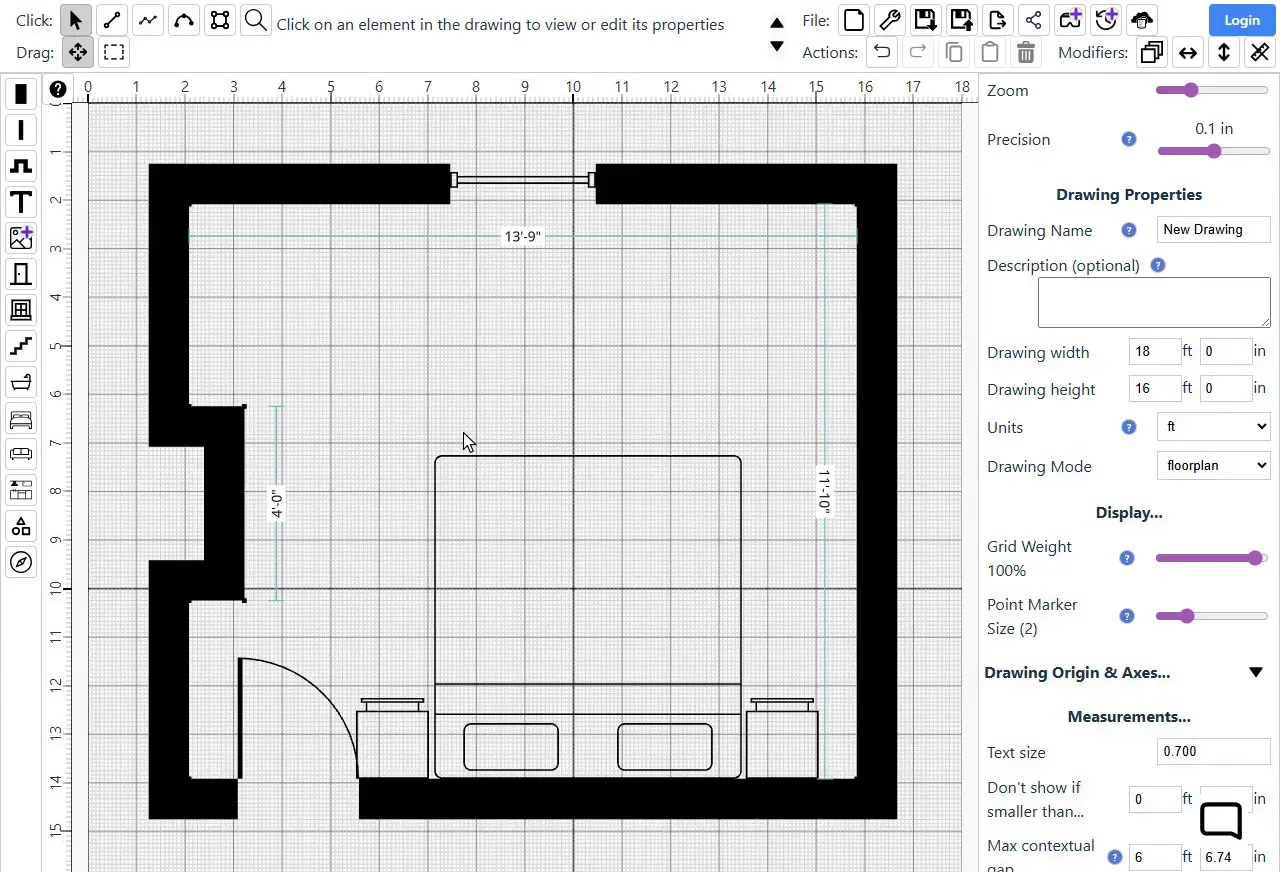
Task: Insert a door symbol
Action: 21,274
